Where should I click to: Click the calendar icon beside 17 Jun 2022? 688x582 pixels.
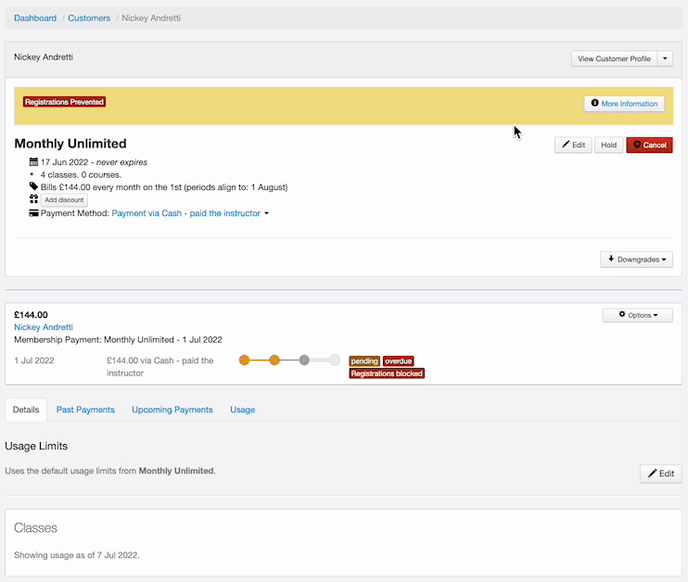pyautogui.click(x=33, y=161)
